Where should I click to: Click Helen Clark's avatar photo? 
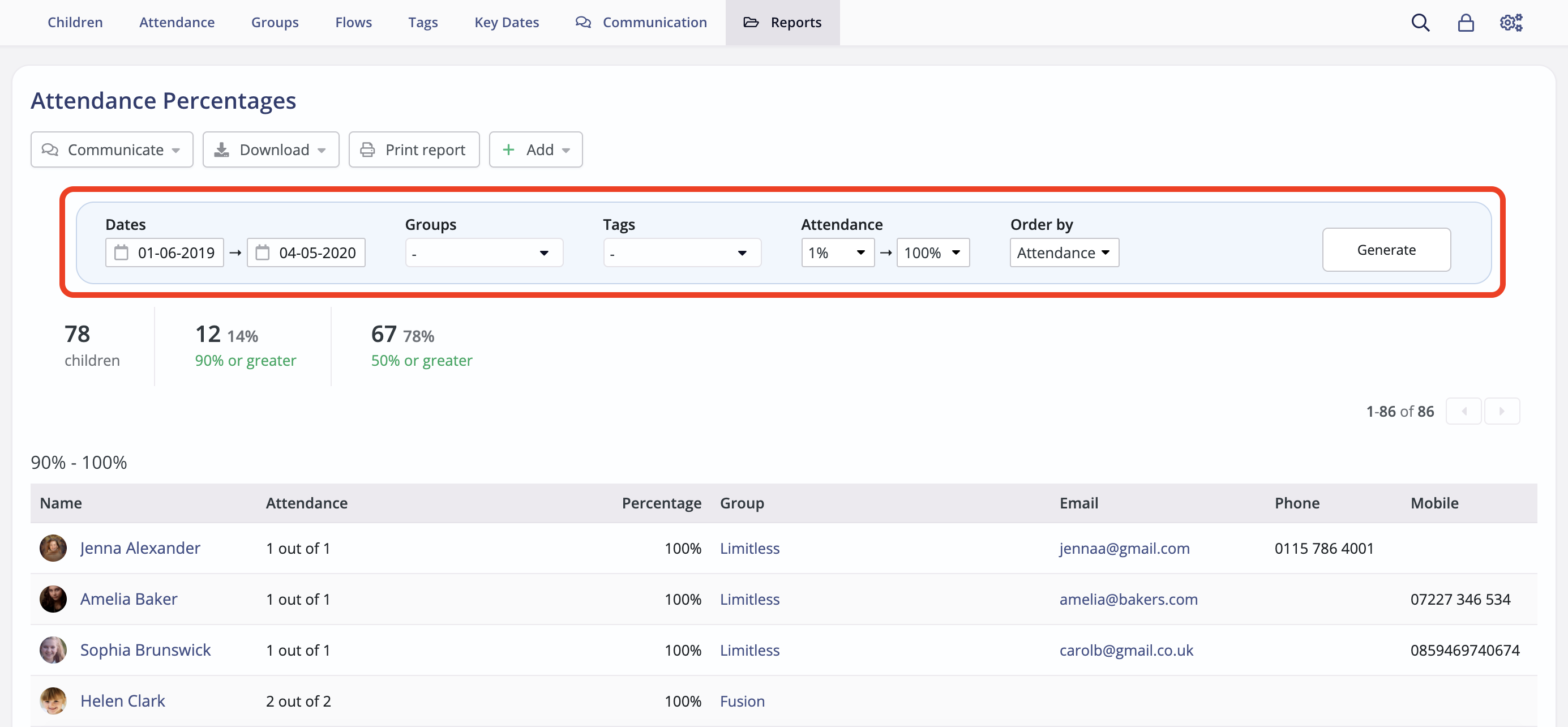[53, 701]
